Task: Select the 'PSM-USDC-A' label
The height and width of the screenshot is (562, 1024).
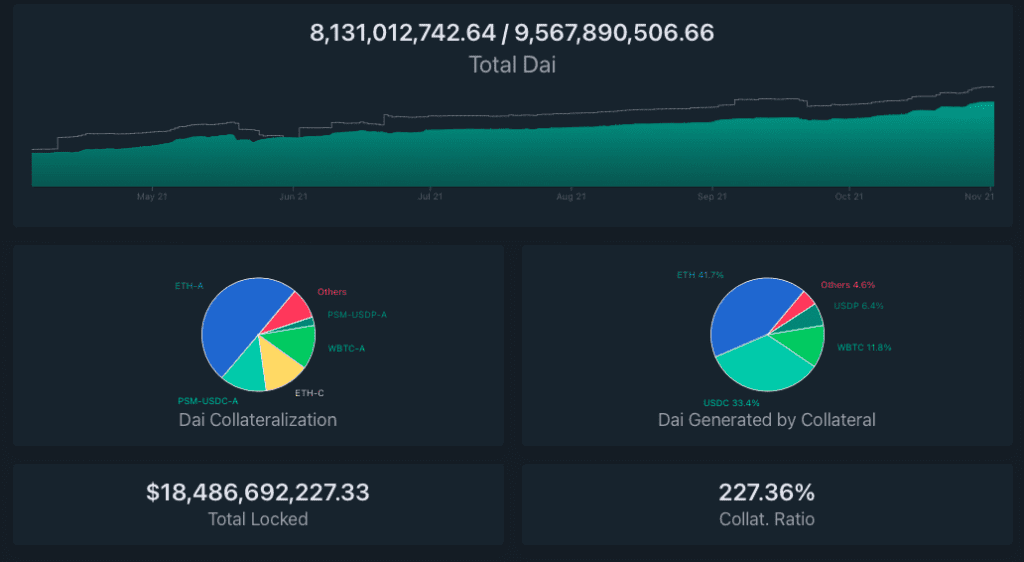Action: [208, 400]
